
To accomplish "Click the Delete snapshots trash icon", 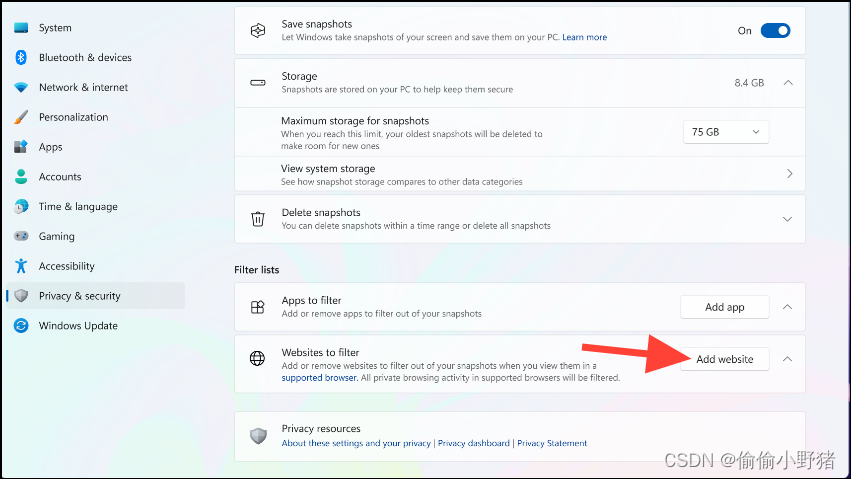I will click(x=258, y=219).
